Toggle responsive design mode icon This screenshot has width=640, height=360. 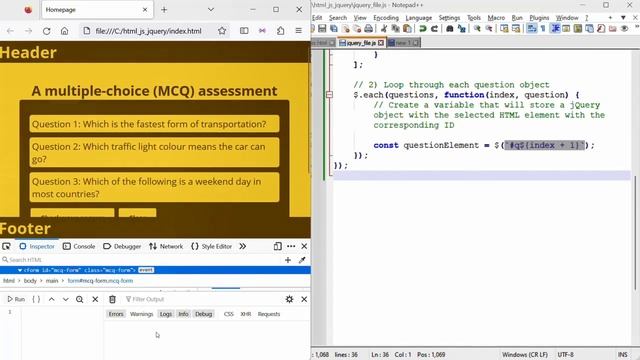278,246
